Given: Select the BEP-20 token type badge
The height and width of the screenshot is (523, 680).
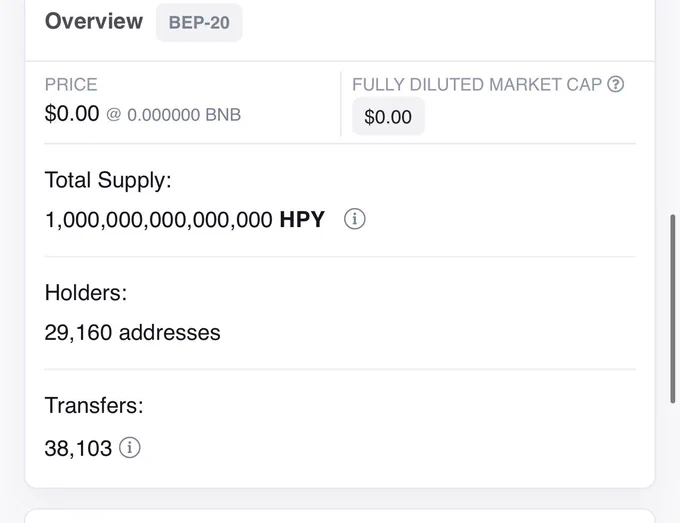Looking at the screenshot, I should click(199, 23).
